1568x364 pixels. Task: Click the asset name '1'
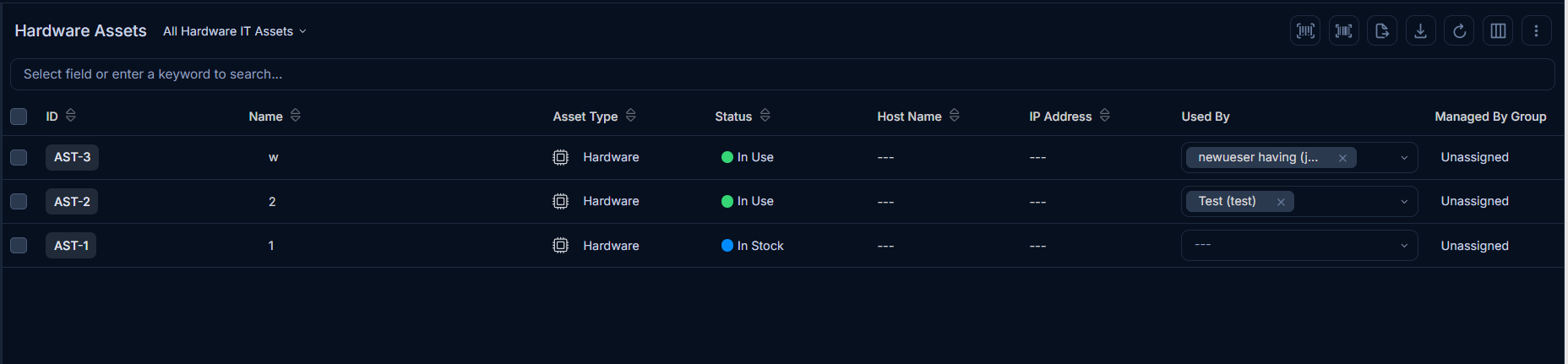point(271,246)
